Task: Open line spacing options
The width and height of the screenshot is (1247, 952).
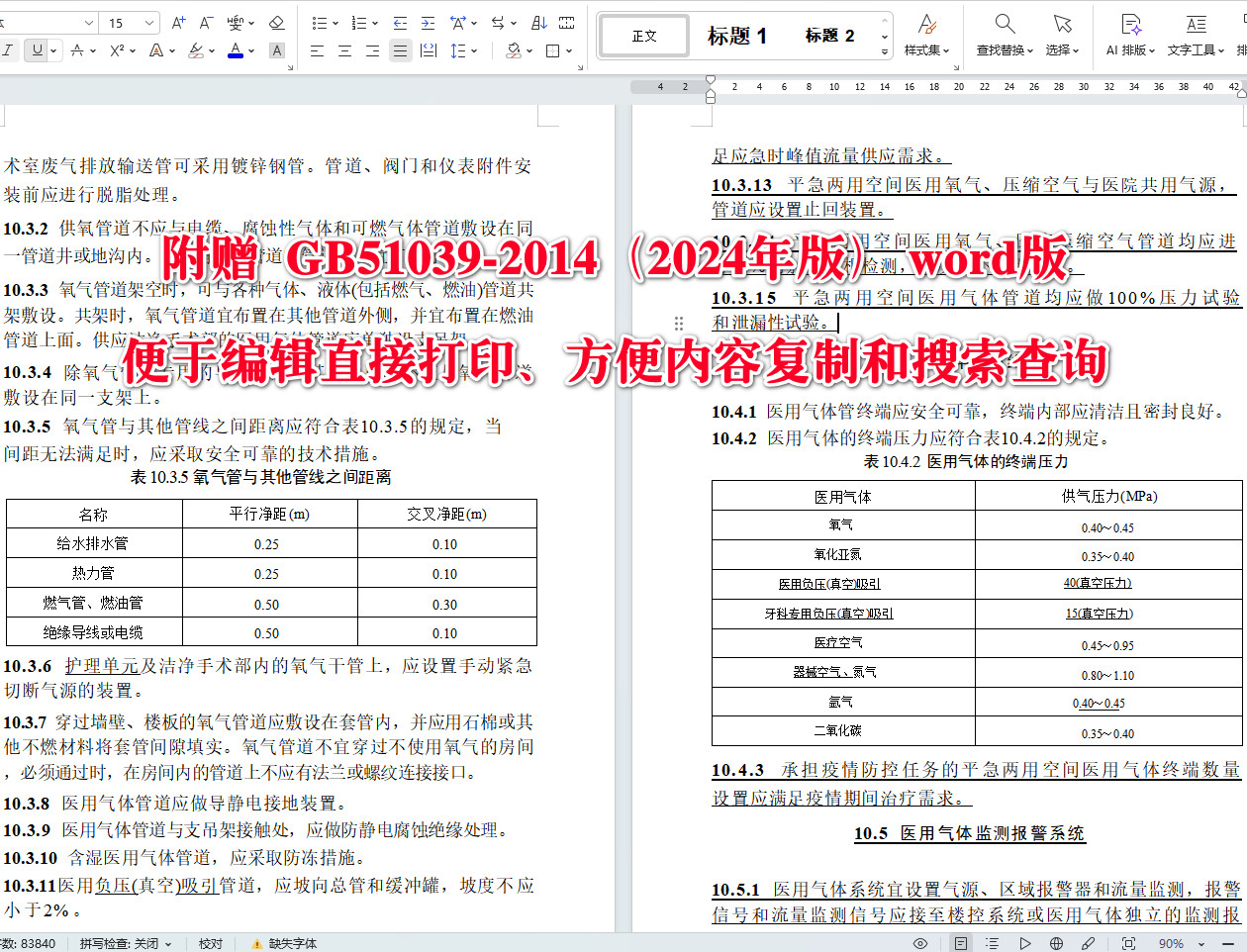Action: (458, 50)
